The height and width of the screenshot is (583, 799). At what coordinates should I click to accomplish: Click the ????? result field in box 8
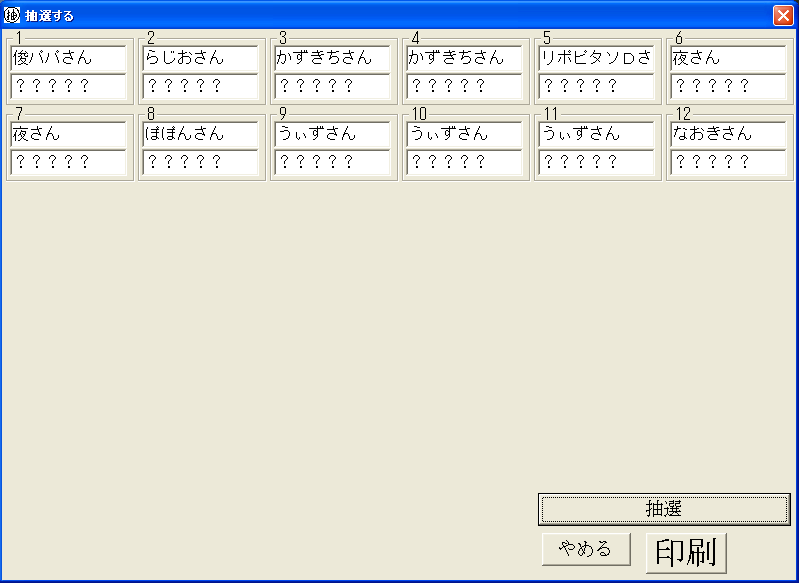pyautogui.click(x=200, y=163)
